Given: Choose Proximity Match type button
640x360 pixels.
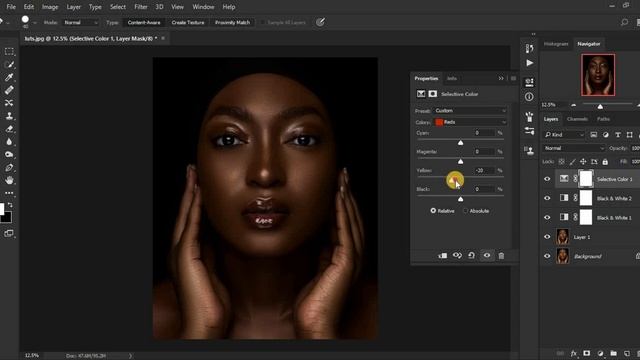Looking at the screenshot, I should coord(232,22).
